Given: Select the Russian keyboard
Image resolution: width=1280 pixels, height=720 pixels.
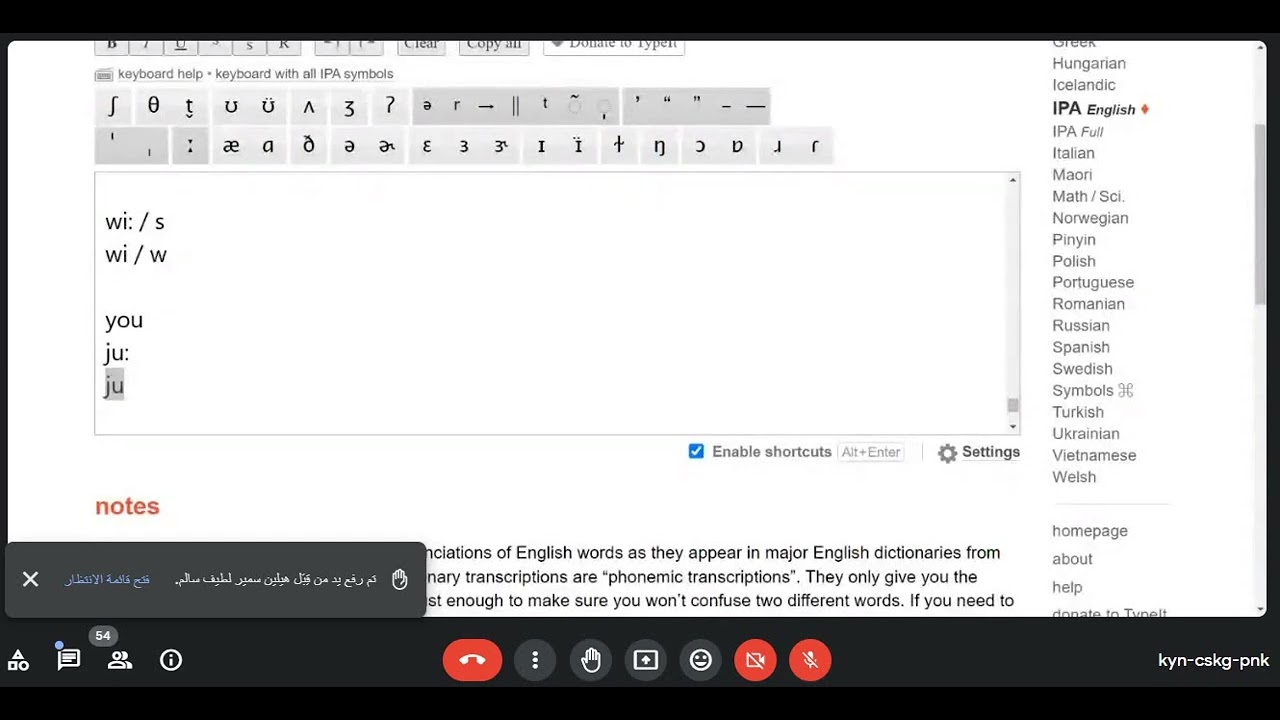Looking at the screenshot, I should [1081, 326].
